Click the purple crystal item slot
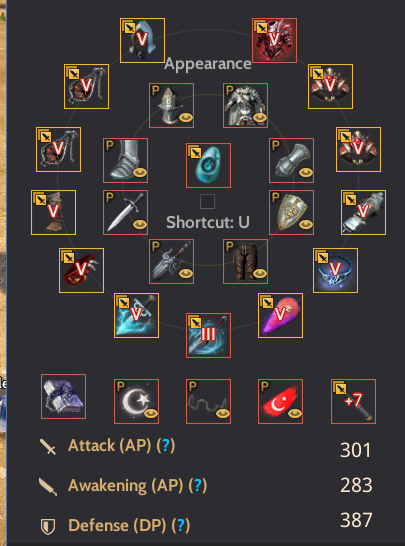The image size is (405, 546). pos(63,396)
